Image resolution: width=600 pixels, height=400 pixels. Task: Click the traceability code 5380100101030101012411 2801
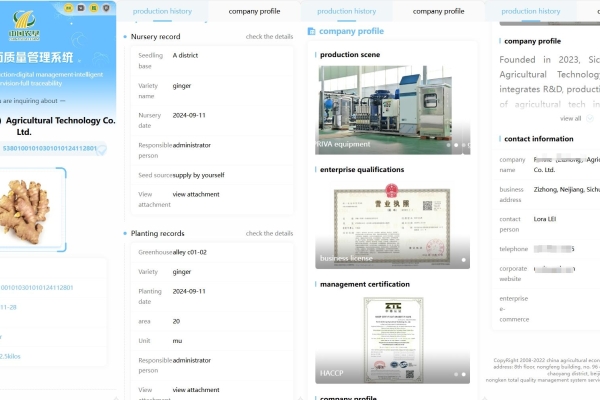[50, 149]
